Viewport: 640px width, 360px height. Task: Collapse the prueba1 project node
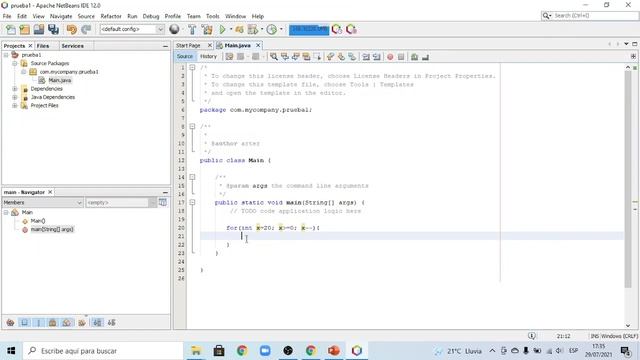(x=6, y=55)
